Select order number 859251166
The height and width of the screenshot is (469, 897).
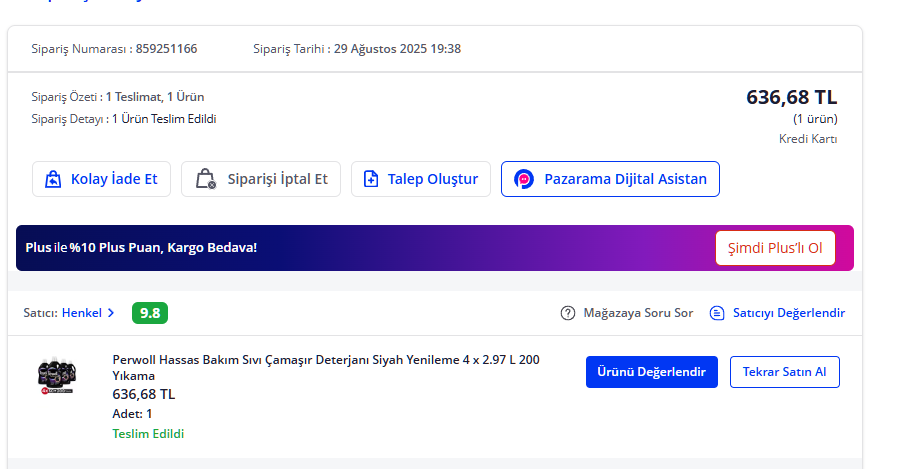tap(166, 49)
